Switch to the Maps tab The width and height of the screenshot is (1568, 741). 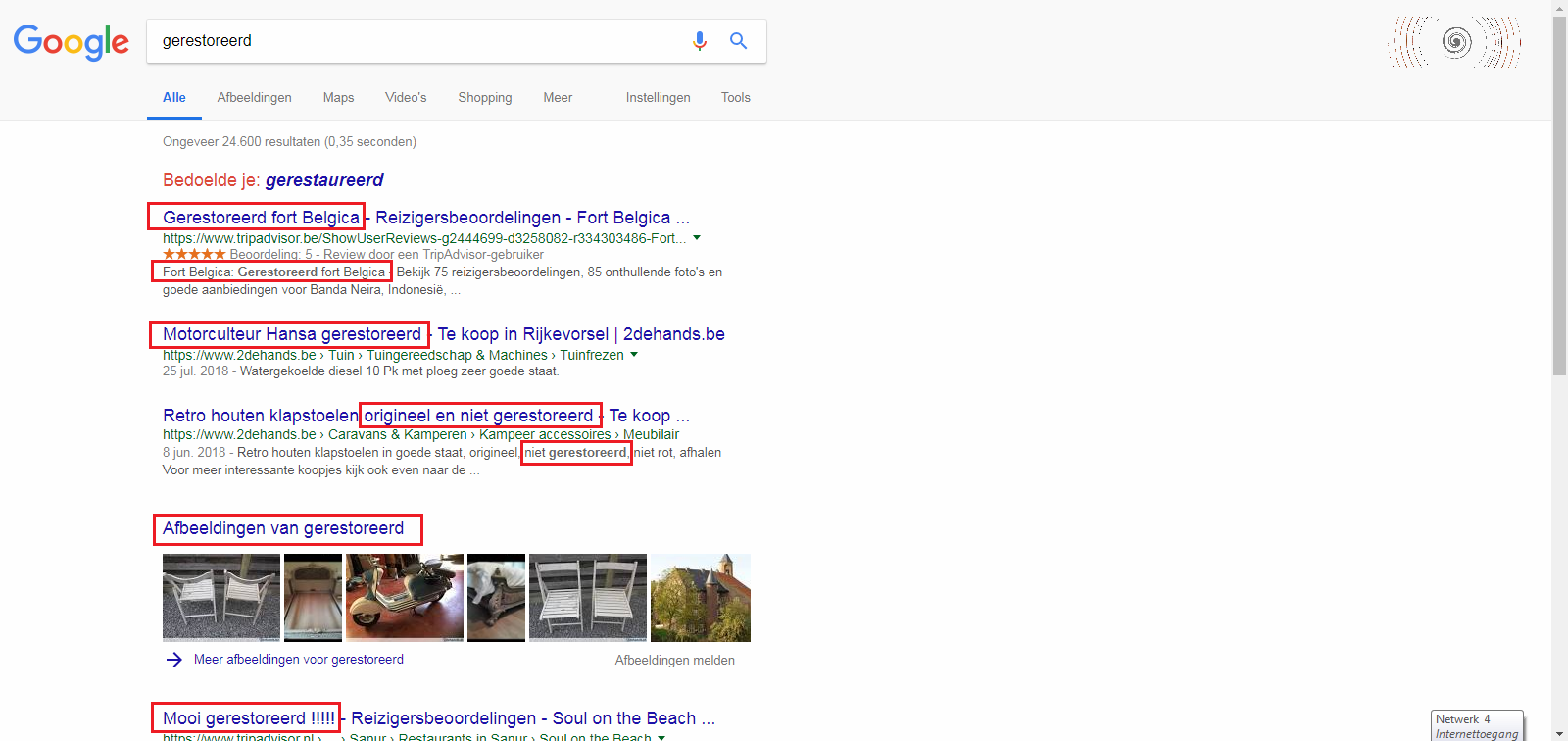338,97
